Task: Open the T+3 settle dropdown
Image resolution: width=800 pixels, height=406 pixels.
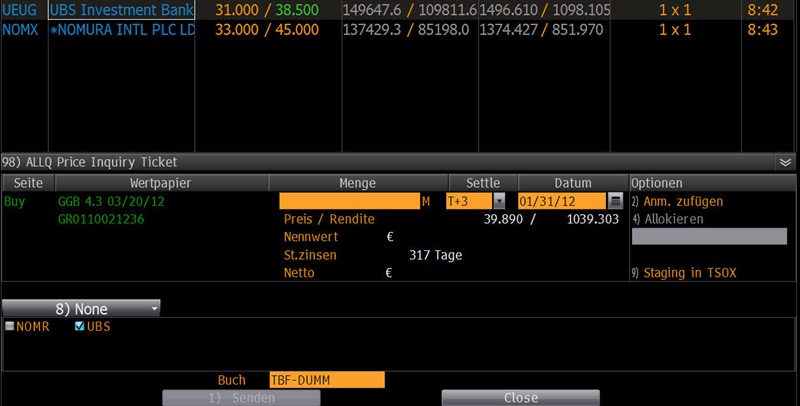Action: pos(499,202)
